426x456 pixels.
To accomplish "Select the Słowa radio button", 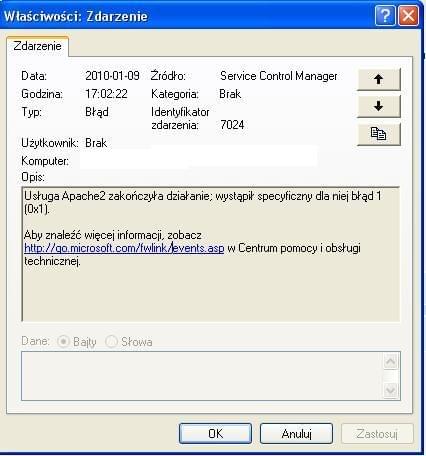I will (111, 342).
